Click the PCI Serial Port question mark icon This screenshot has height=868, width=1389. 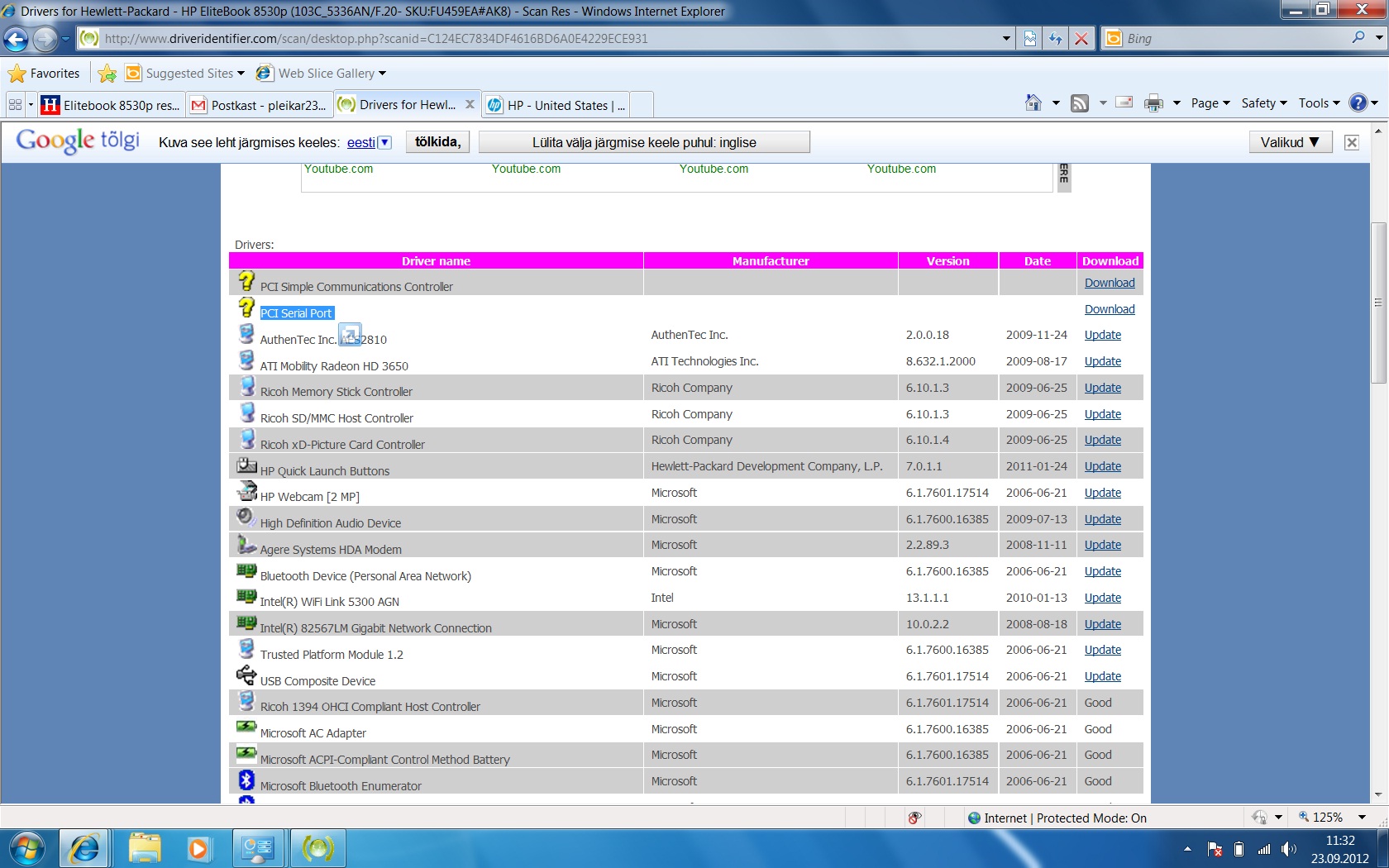click(246, 308)
